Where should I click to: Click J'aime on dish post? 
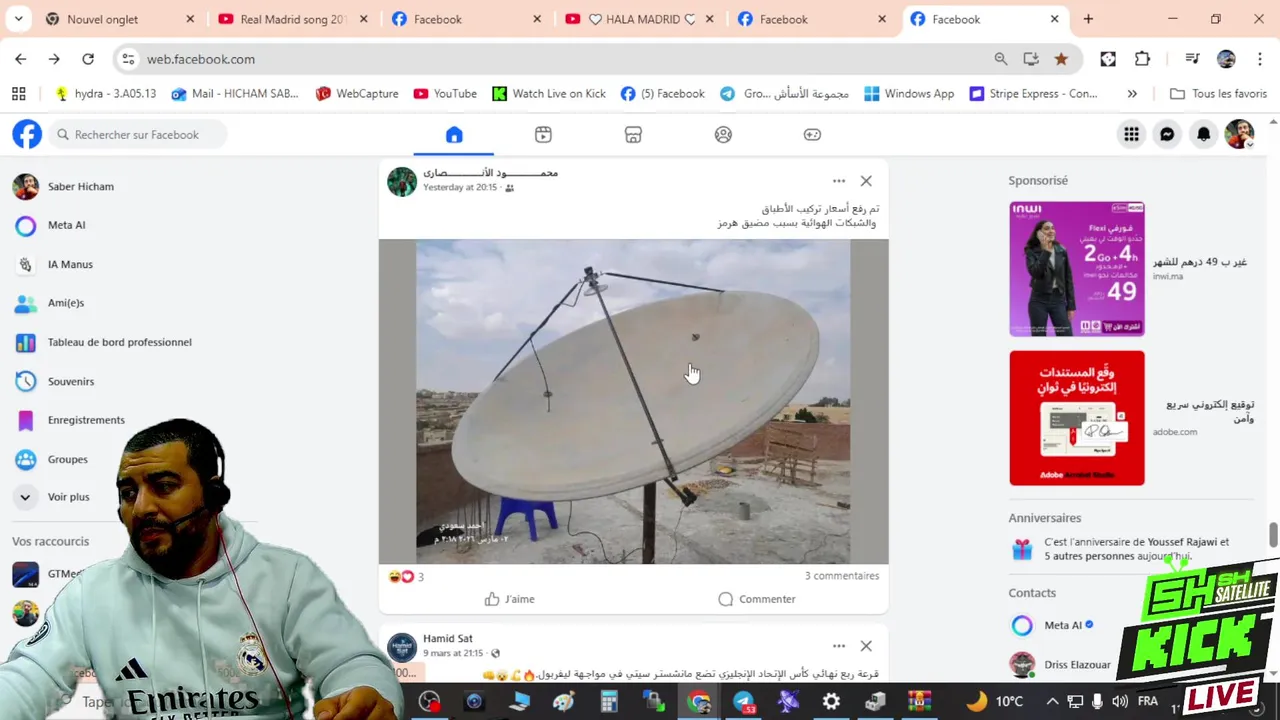tap(510, 599)
